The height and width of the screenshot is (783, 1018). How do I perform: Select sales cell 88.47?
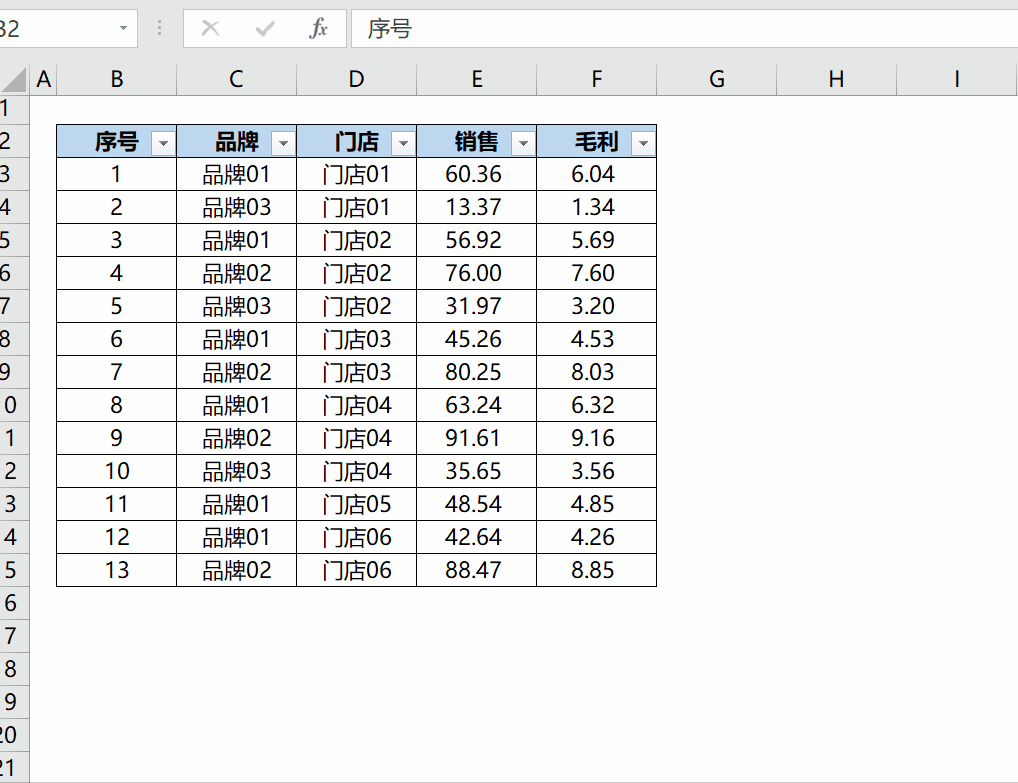(477, 570)
